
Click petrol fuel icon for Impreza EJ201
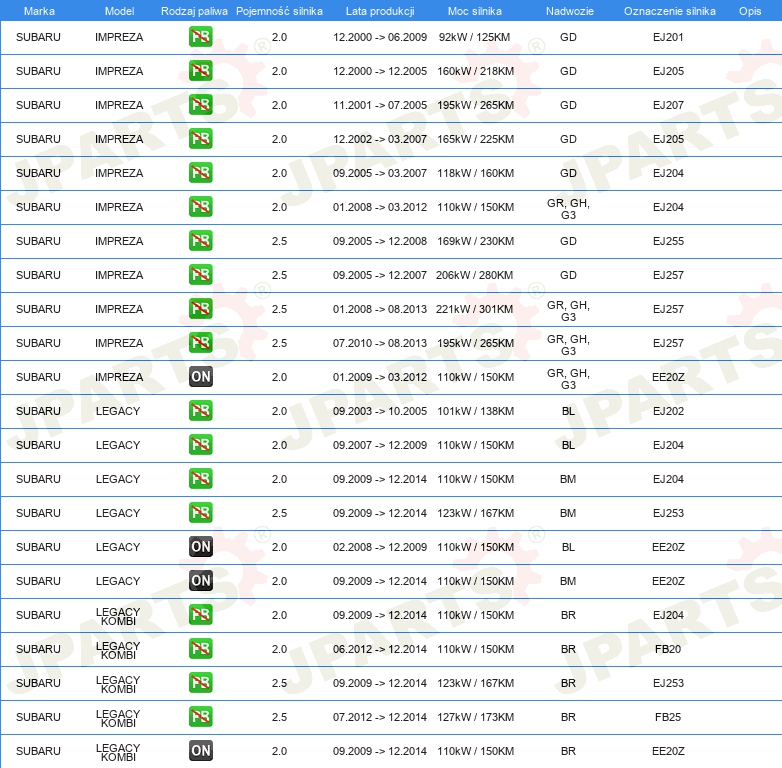click(x=200, y=37)
